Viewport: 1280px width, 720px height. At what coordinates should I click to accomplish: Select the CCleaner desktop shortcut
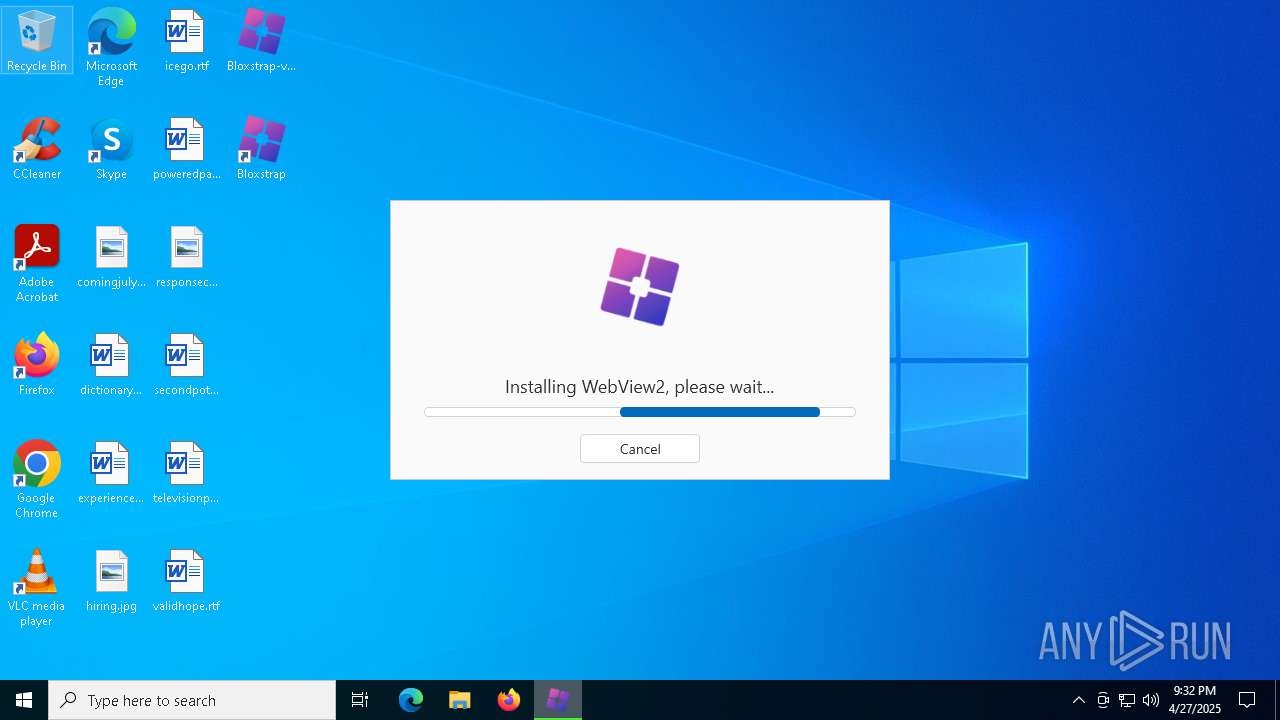[x=37, y=149]
